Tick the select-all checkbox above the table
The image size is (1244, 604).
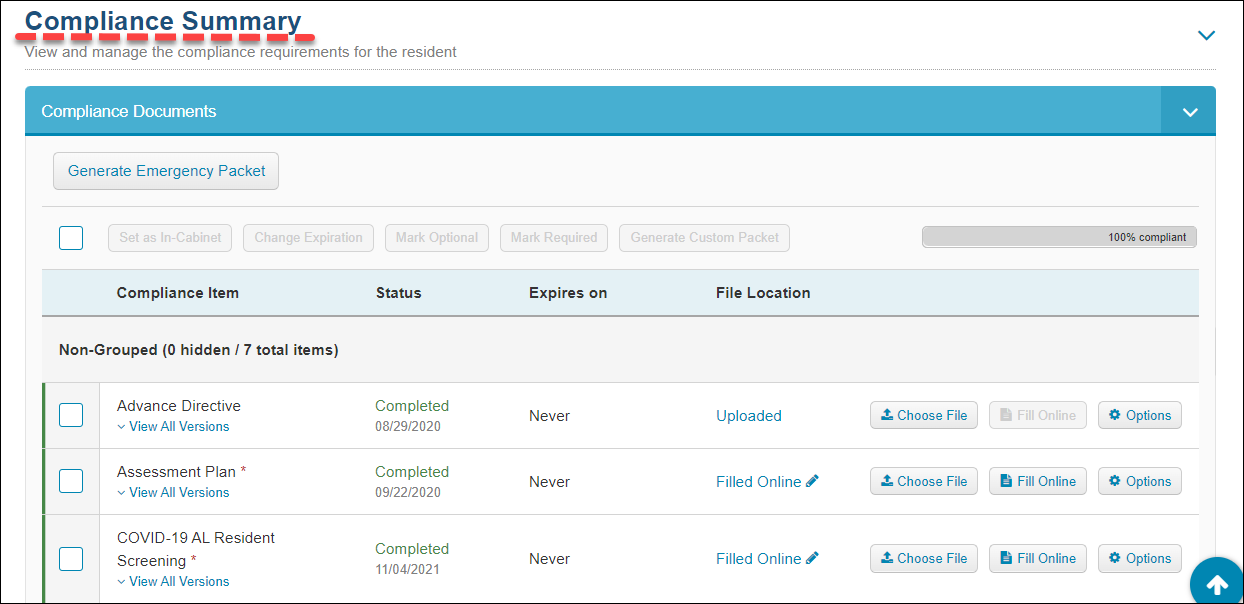click(71, 238)
